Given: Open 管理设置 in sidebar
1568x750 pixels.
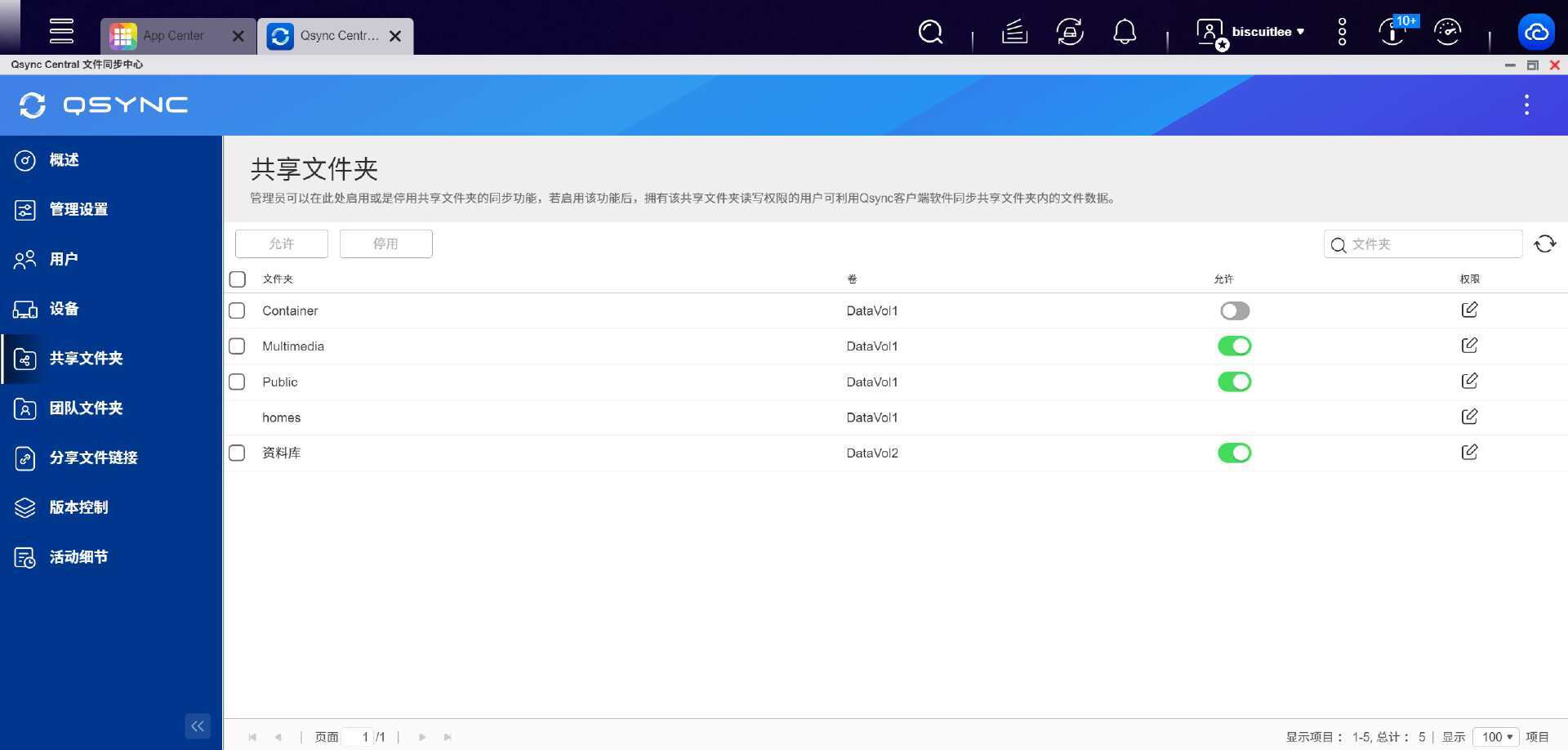Looking at the screenshot, I should coord(111,210).
